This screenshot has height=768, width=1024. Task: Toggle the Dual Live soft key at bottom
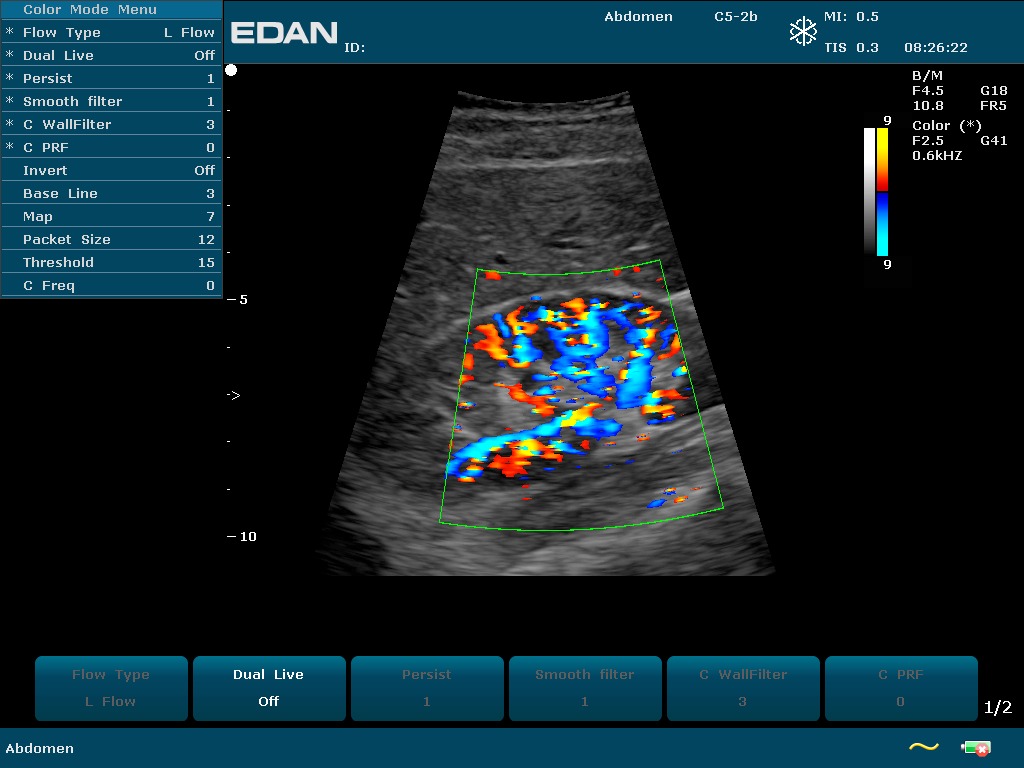click(x=269, y=688)
